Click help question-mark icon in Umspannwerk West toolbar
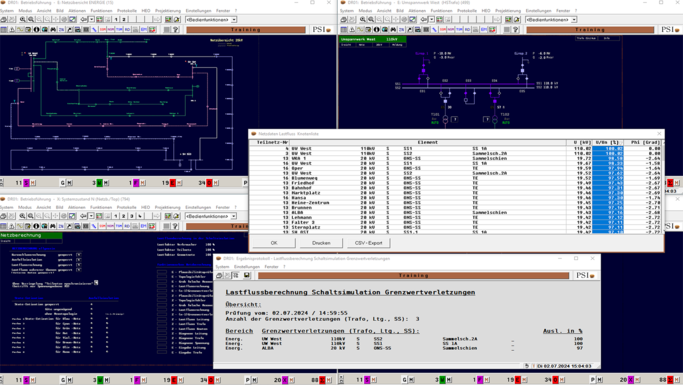683x385 pixels. click(516, 30)
